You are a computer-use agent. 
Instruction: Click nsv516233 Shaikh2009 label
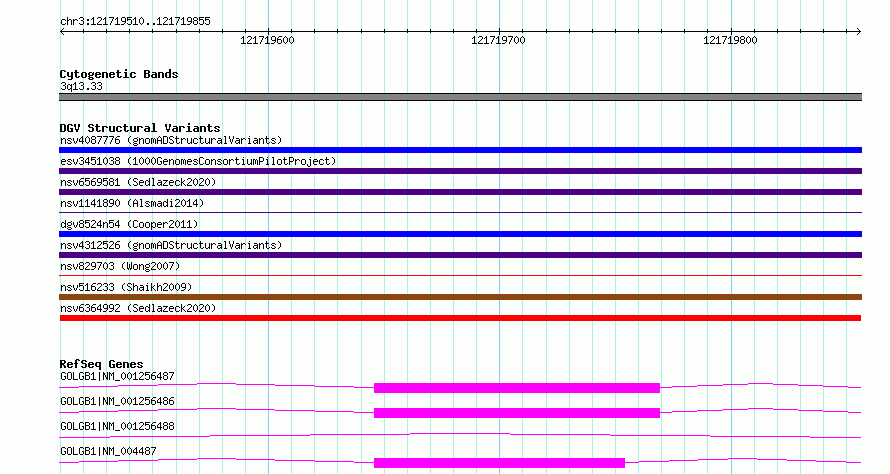click(126, 287)
